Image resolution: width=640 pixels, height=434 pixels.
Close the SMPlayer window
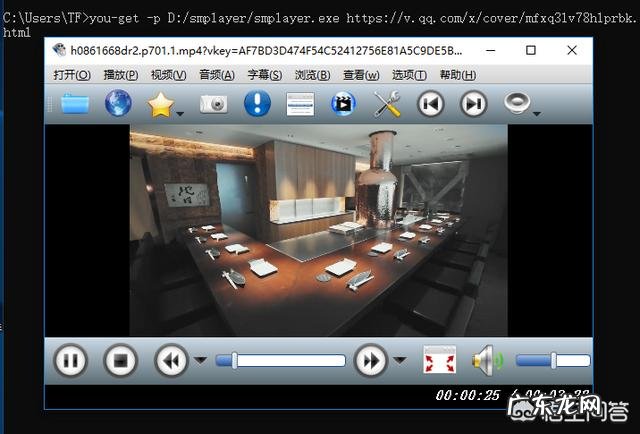coord(572,51)
